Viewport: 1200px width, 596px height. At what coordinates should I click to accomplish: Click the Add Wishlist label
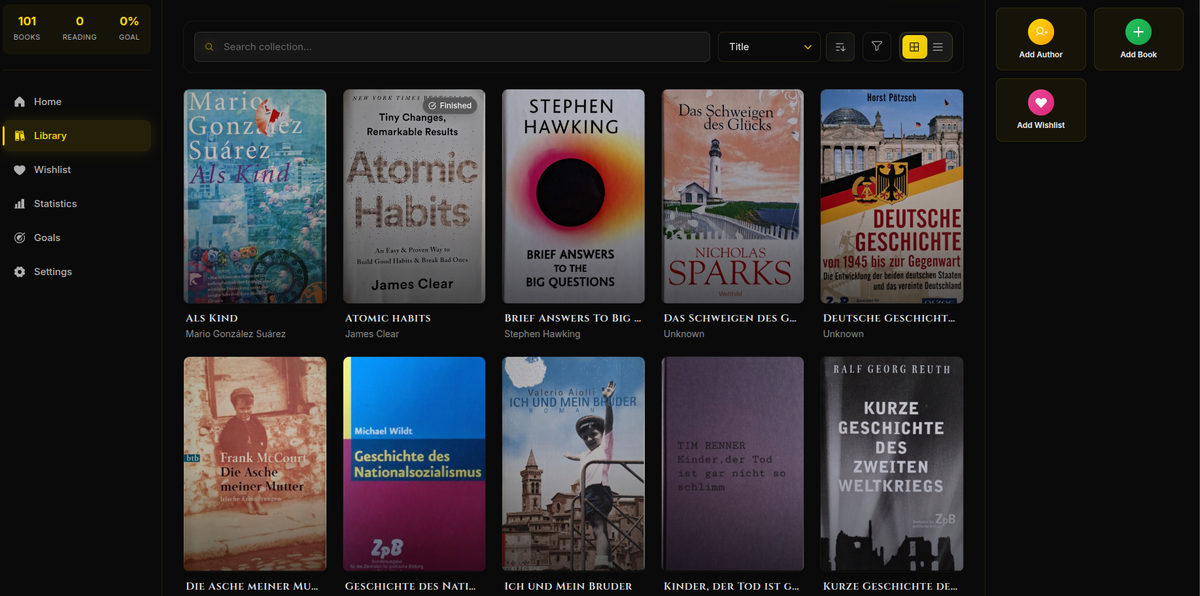(1041, 125)
